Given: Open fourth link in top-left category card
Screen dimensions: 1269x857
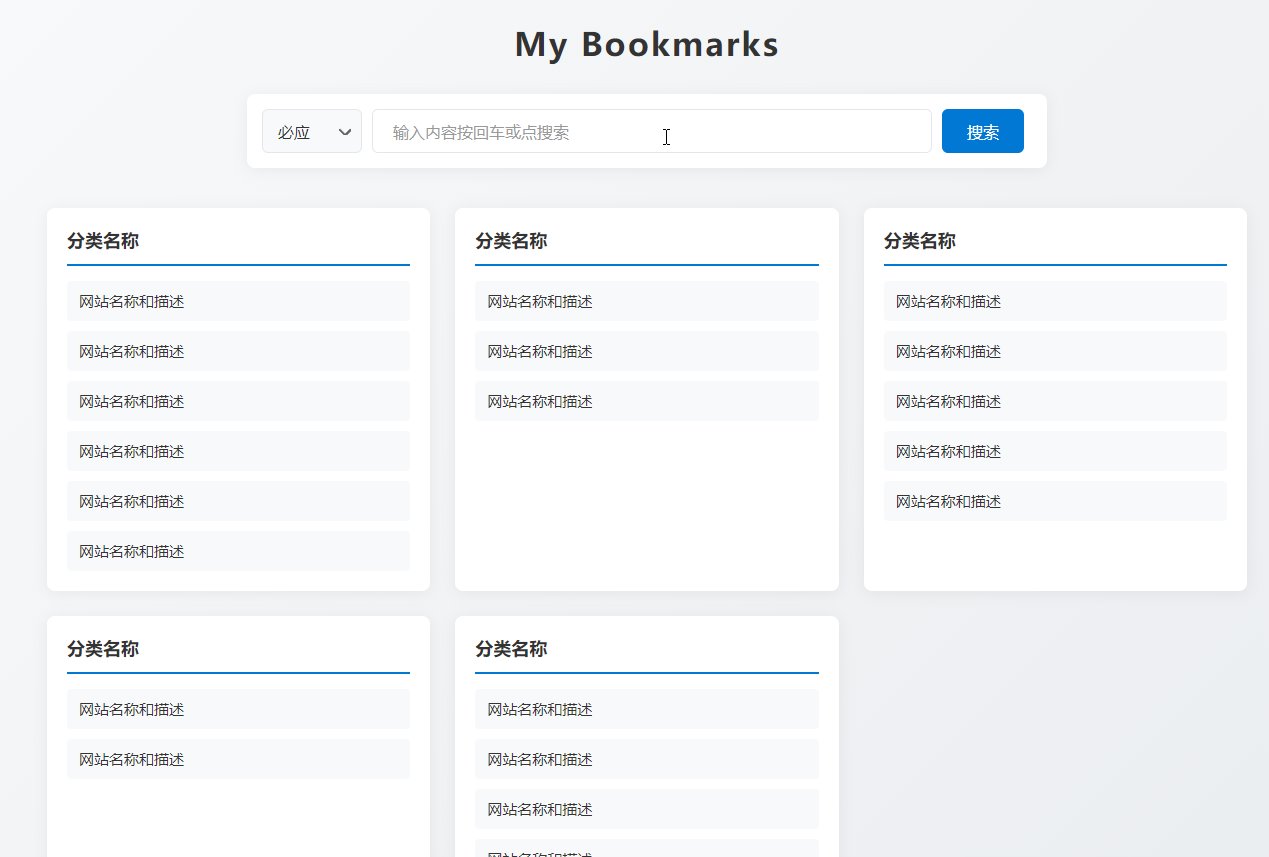Looking at the screenshot, I should point(238,451).
